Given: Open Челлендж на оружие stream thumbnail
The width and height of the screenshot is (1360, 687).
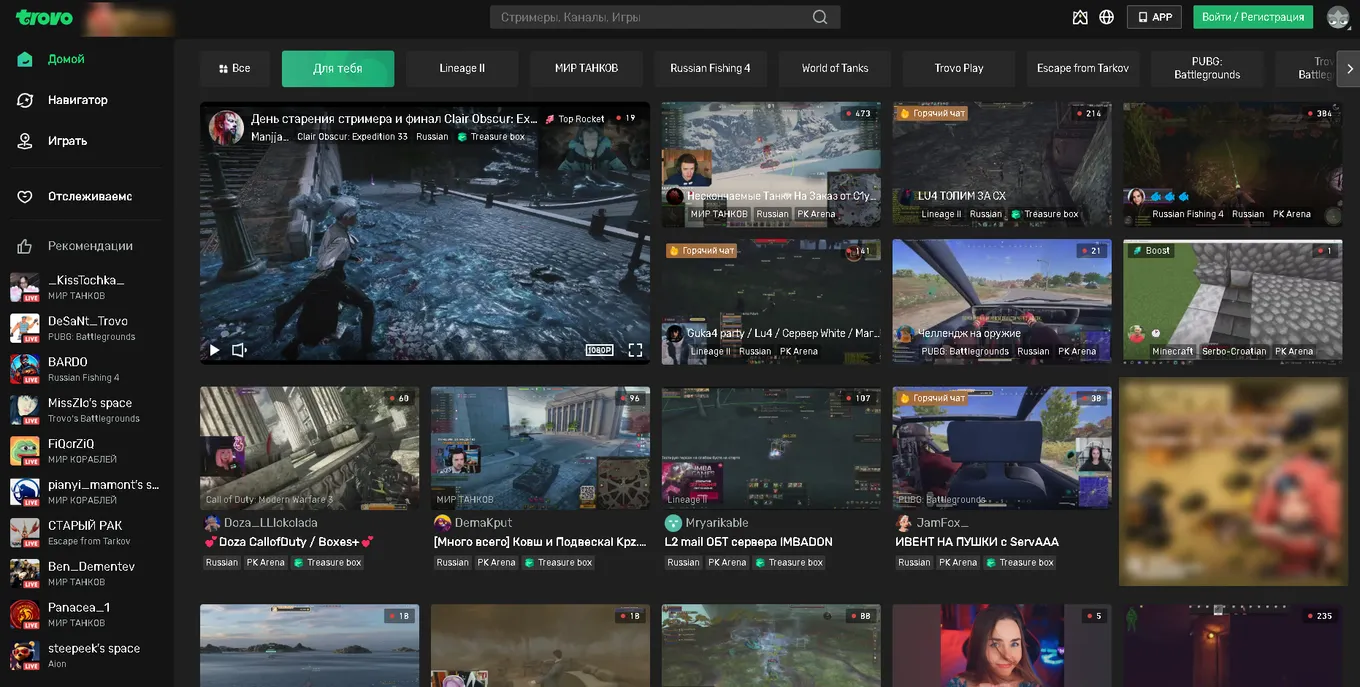Looking at the screenshot, I should click(1002, 301).
